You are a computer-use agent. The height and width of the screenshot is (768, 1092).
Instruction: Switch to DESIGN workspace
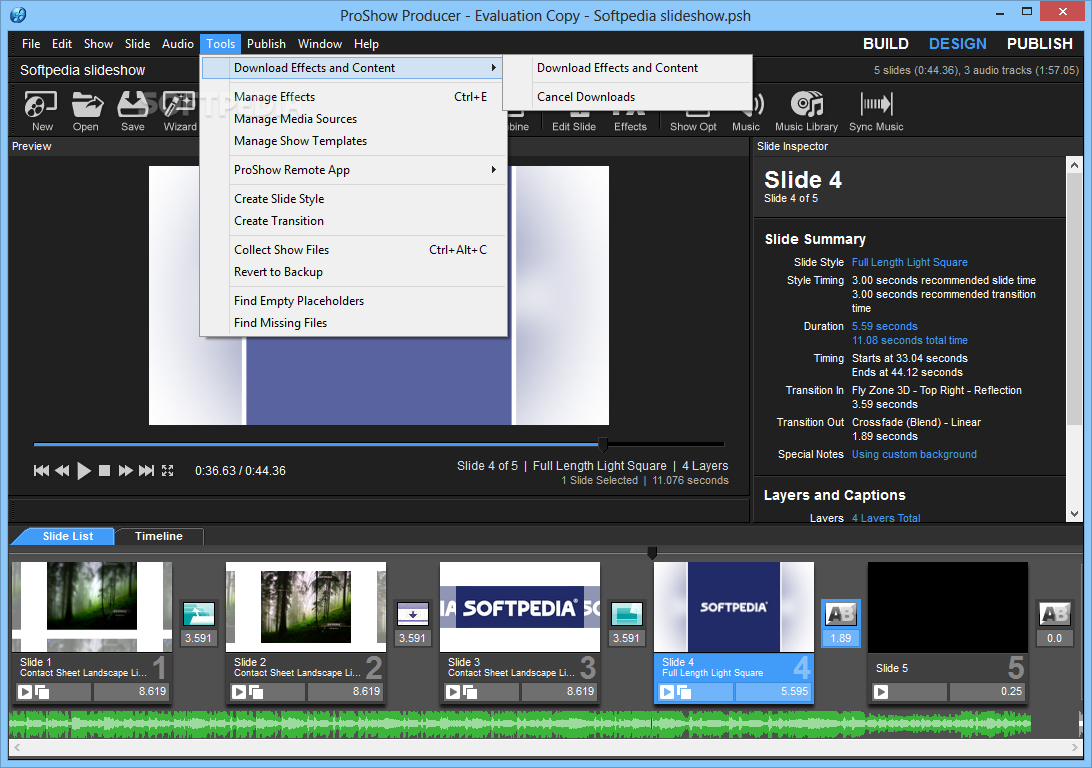[958, 44]
